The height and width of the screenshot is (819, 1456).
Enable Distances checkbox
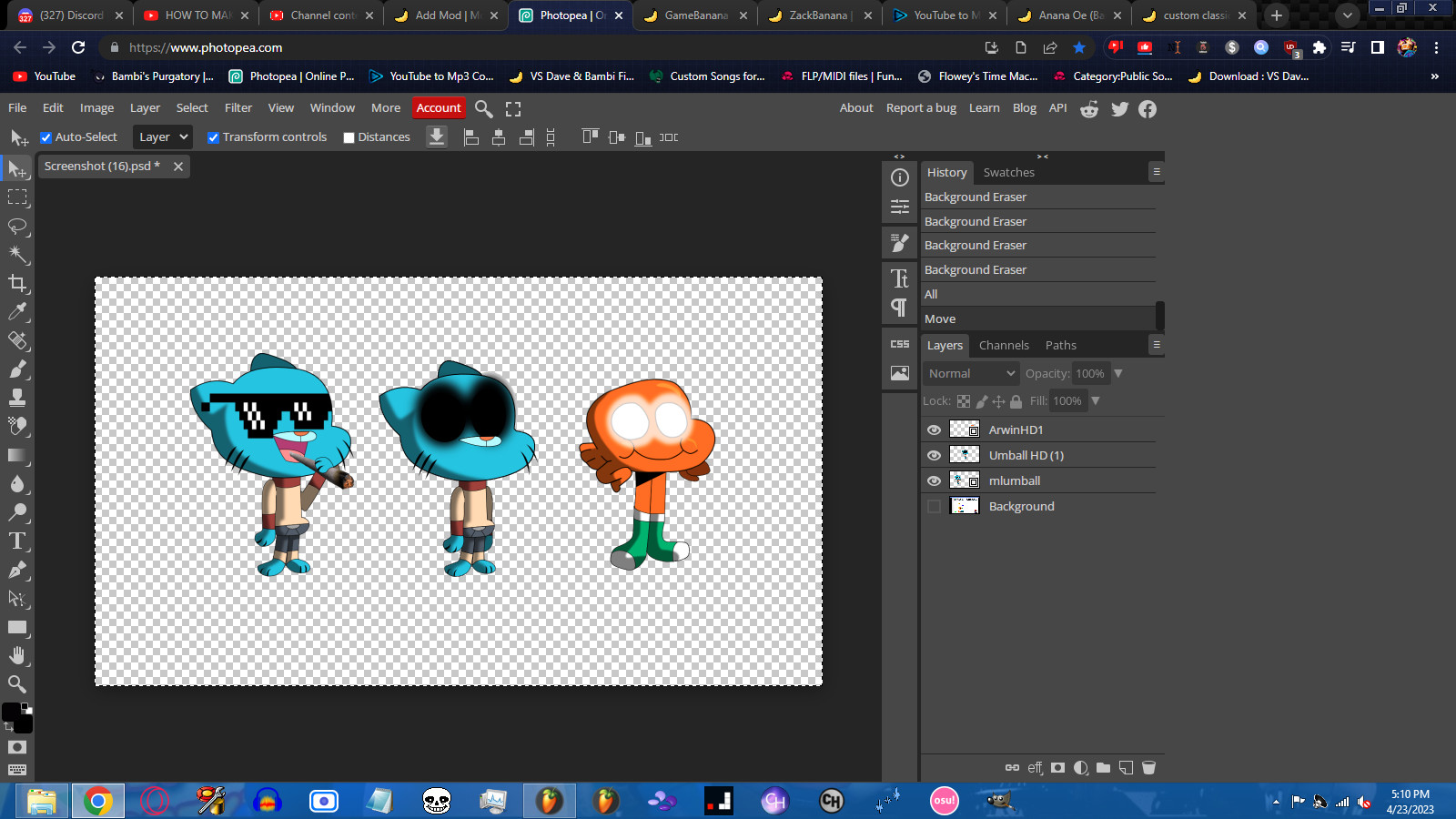pyautogui.click(x=349, y=137)
